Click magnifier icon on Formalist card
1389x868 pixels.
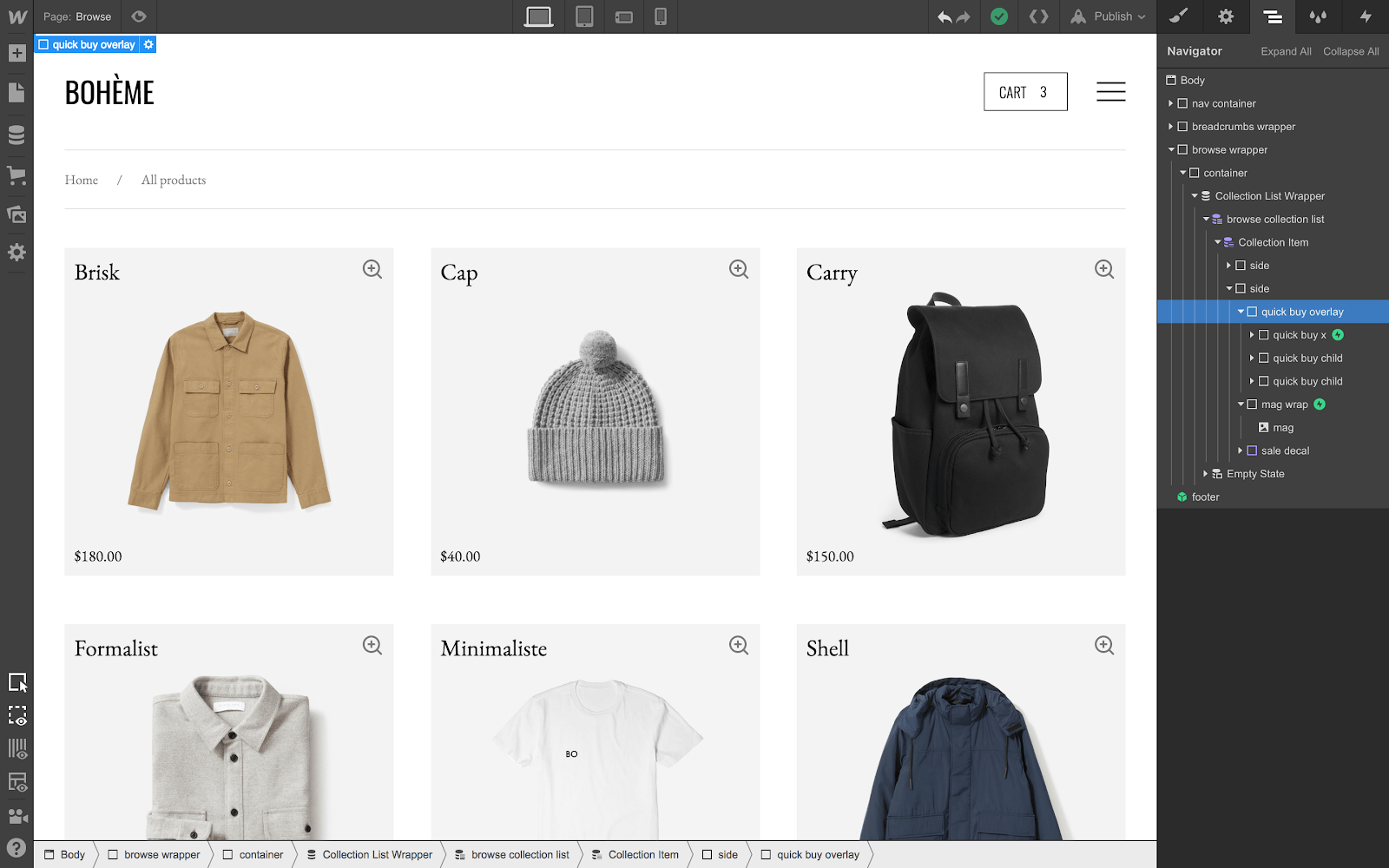pyautogui.click(x=372, y=645)
